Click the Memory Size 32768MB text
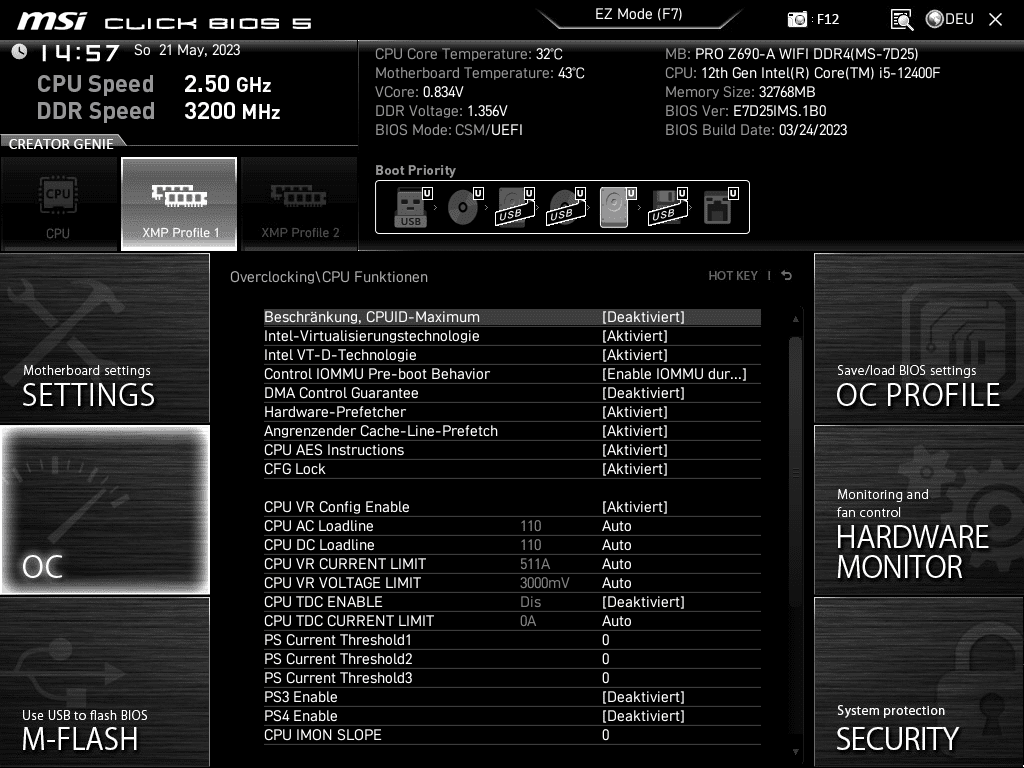The image size is (1024, 768). point(740,92)
